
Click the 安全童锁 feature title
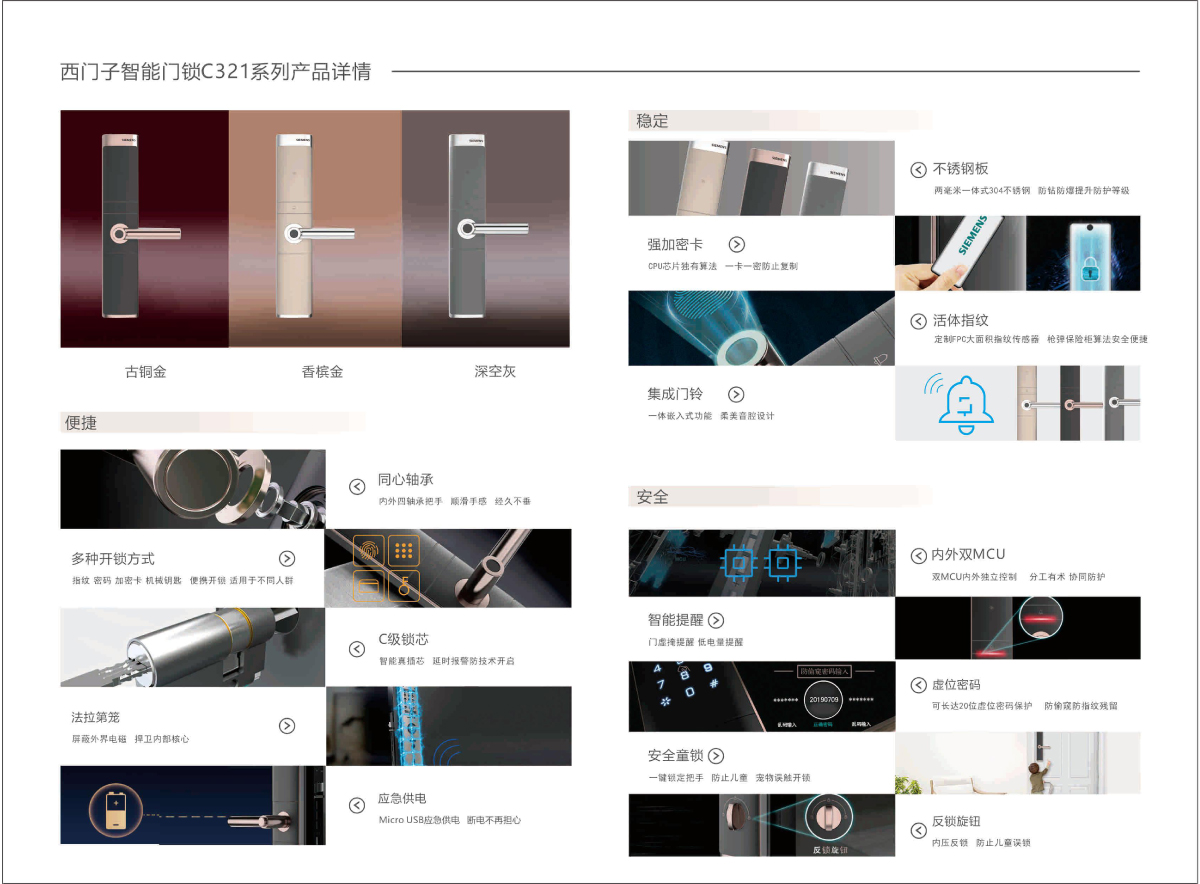point(675,756)
